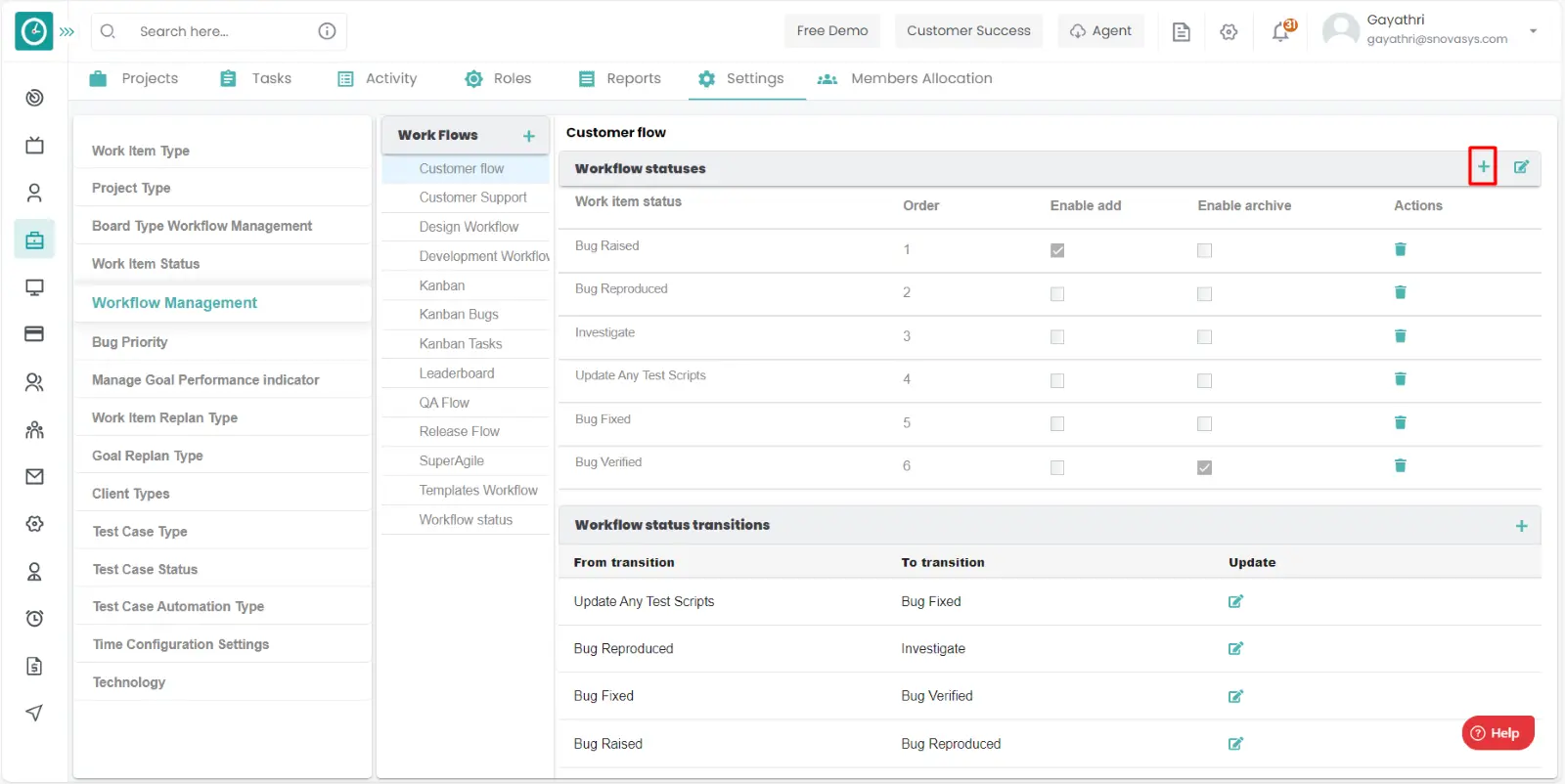Viewport: 1565px width, 784px height.
Task: Select Kanban Bugs work flow
Action: click(x=459, y=315)
